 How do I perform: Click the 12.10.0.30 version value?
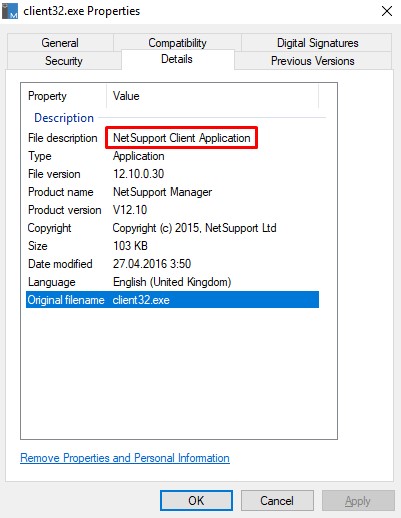point(139,174)
